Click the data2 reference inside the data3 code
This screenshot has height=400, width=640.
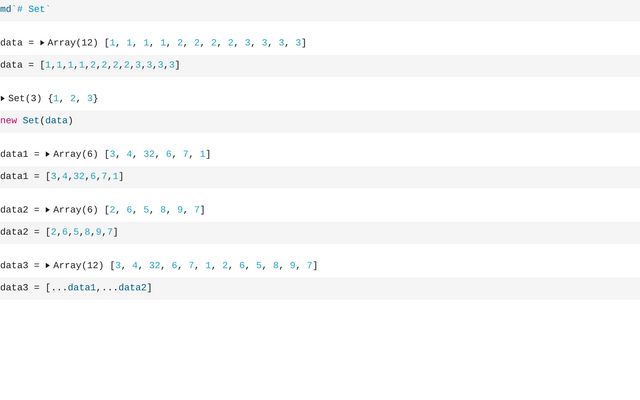(132, 288)
